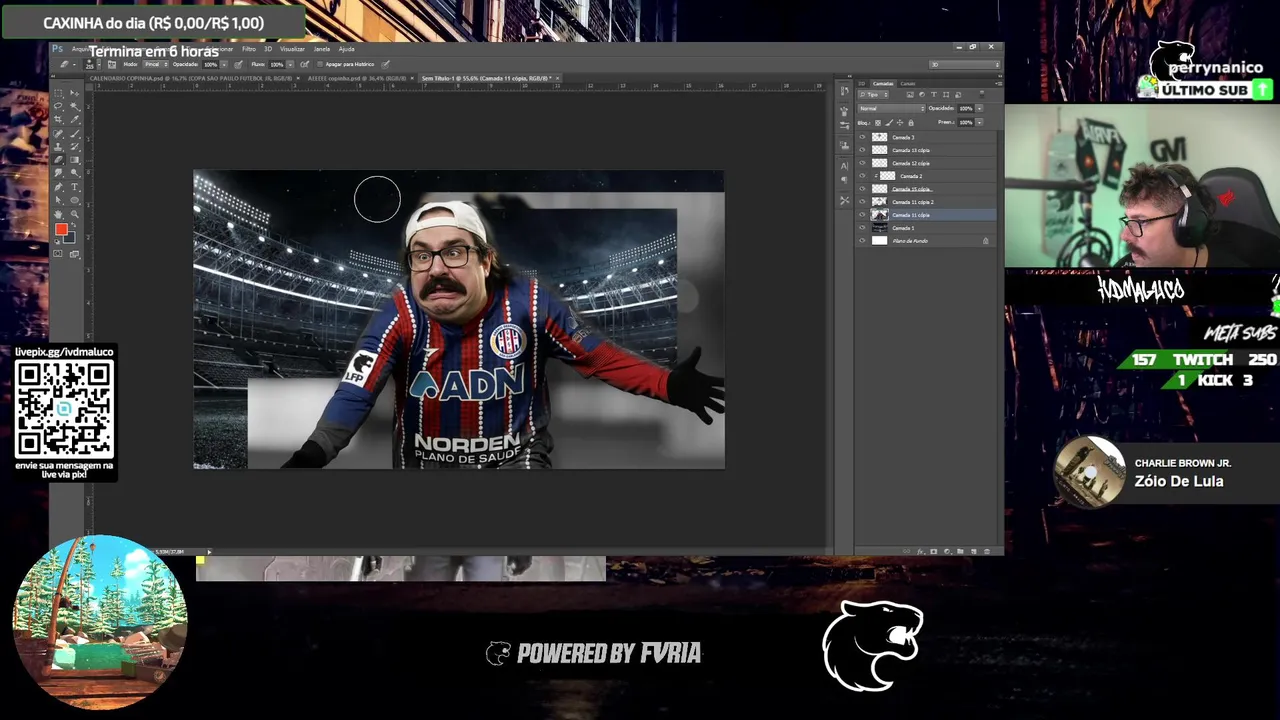Open layer Preenchimento dropdown arrow
This screenshot has width=1280, height=720.
(x=979, y=122)
